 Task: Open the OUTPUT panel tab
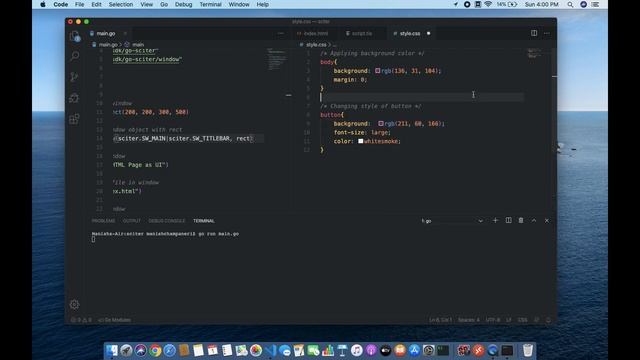pos(132,221)
